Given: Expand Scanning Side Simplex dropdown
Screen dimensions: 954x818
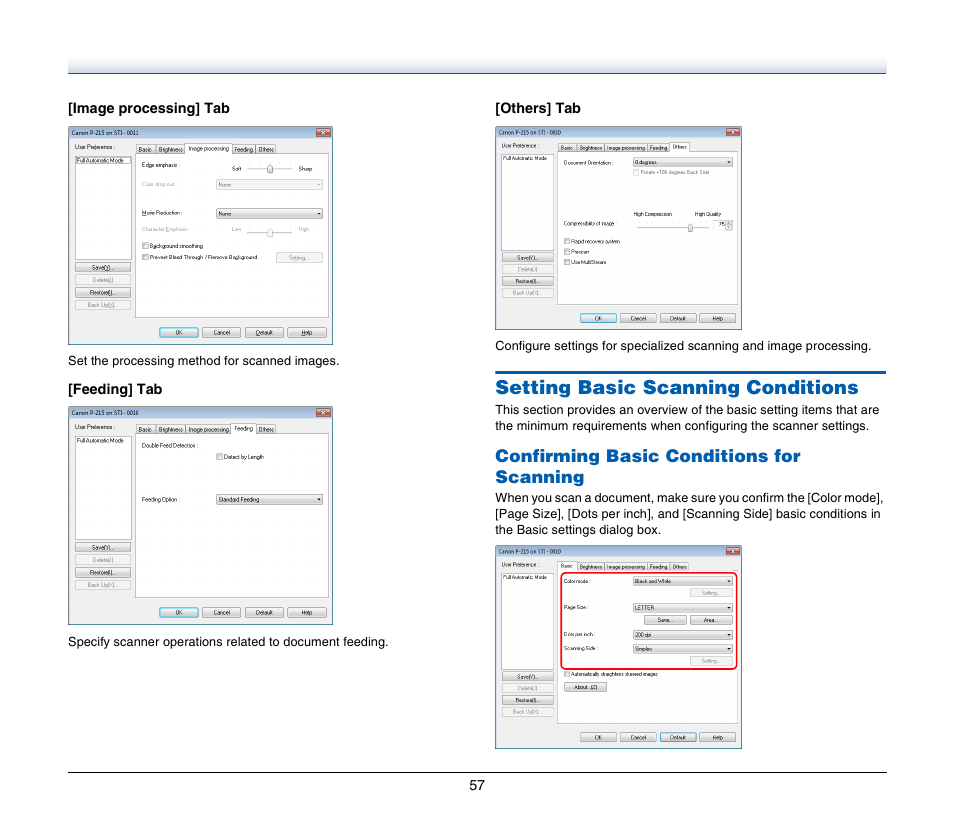Looking at the screenshot, I should 683,649.
